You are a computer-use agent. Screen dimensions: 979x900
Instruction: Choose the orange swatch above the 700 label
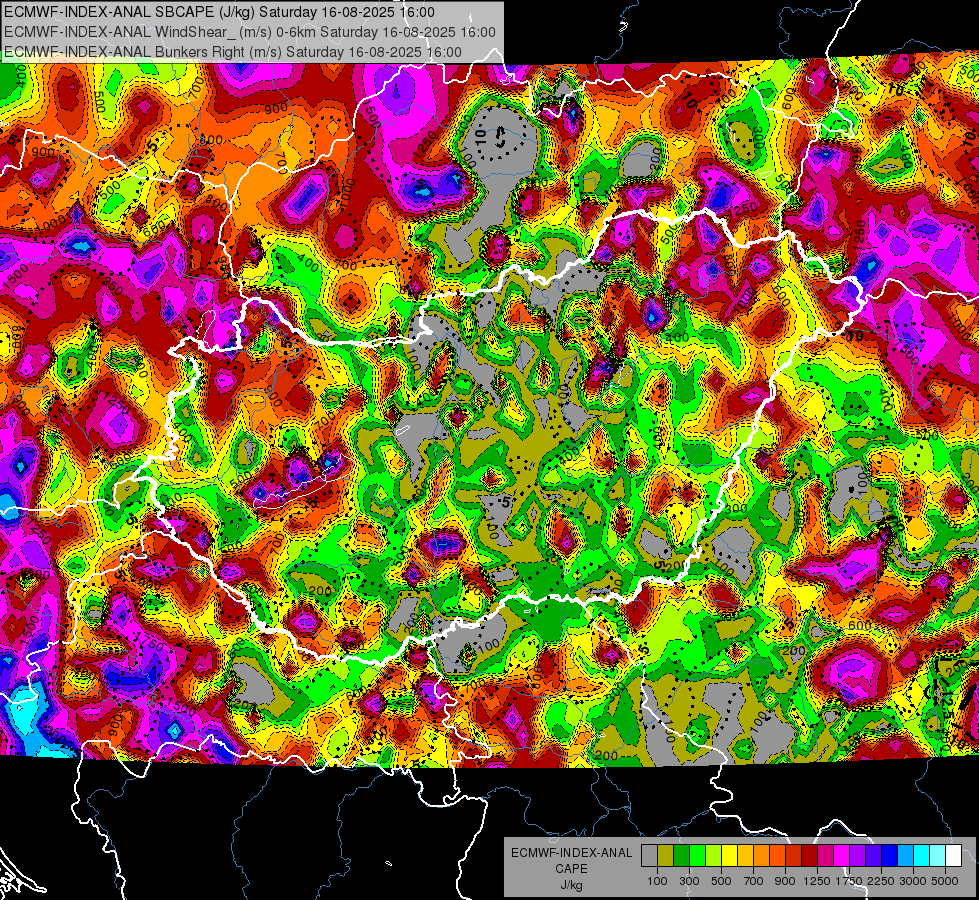pos(762,856)
